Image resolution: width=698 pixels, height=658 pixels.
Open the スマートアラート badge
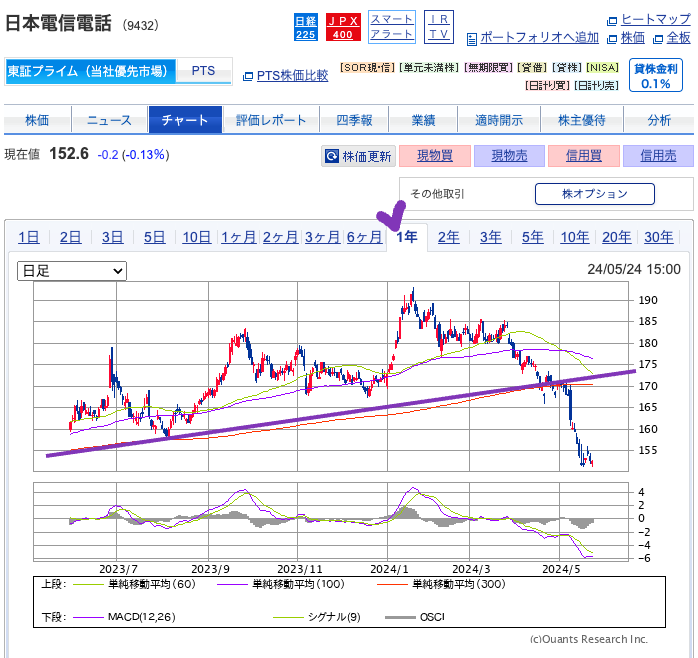[392, 27]
